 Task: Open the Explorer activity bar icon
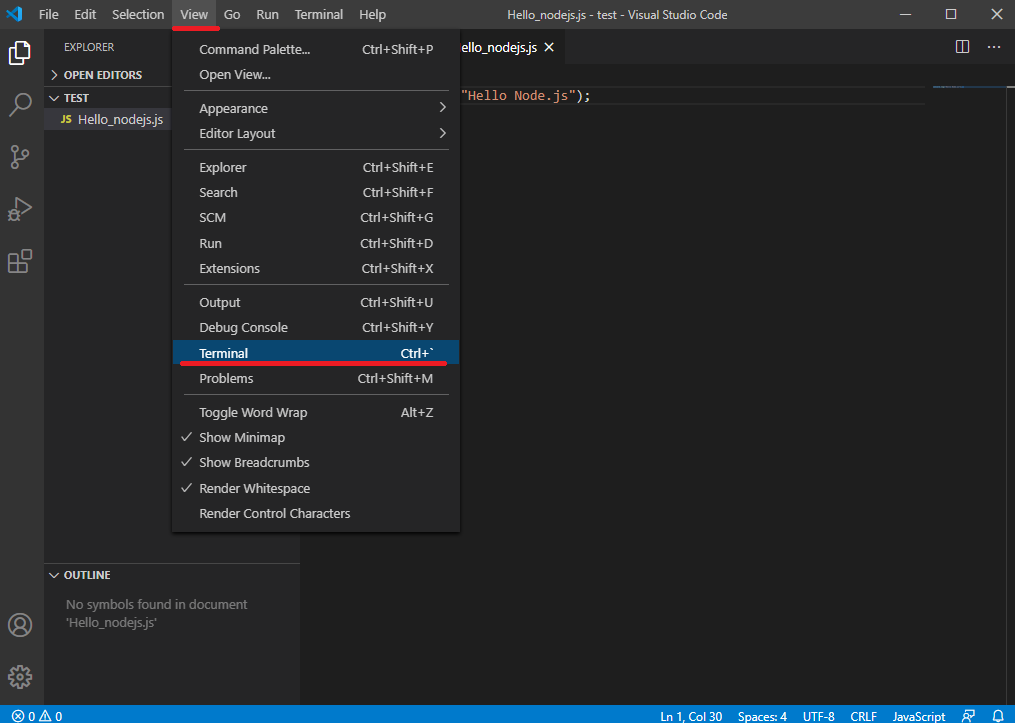[x=19, y=53]
